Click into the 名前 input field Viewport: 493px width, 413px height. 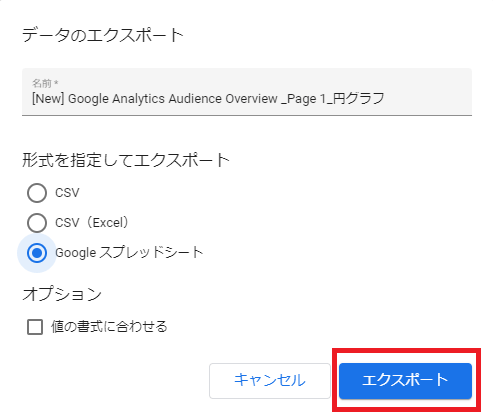(x=247, y=92)
